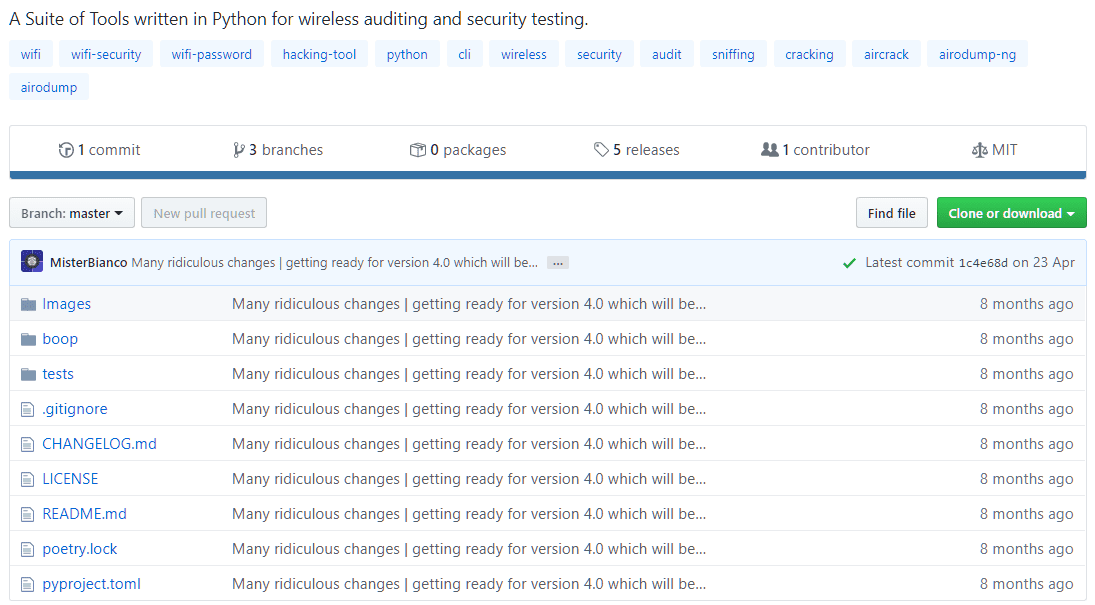Open the boop folder
Viewport: 1095px width, 605px height.
pos(60,339)
